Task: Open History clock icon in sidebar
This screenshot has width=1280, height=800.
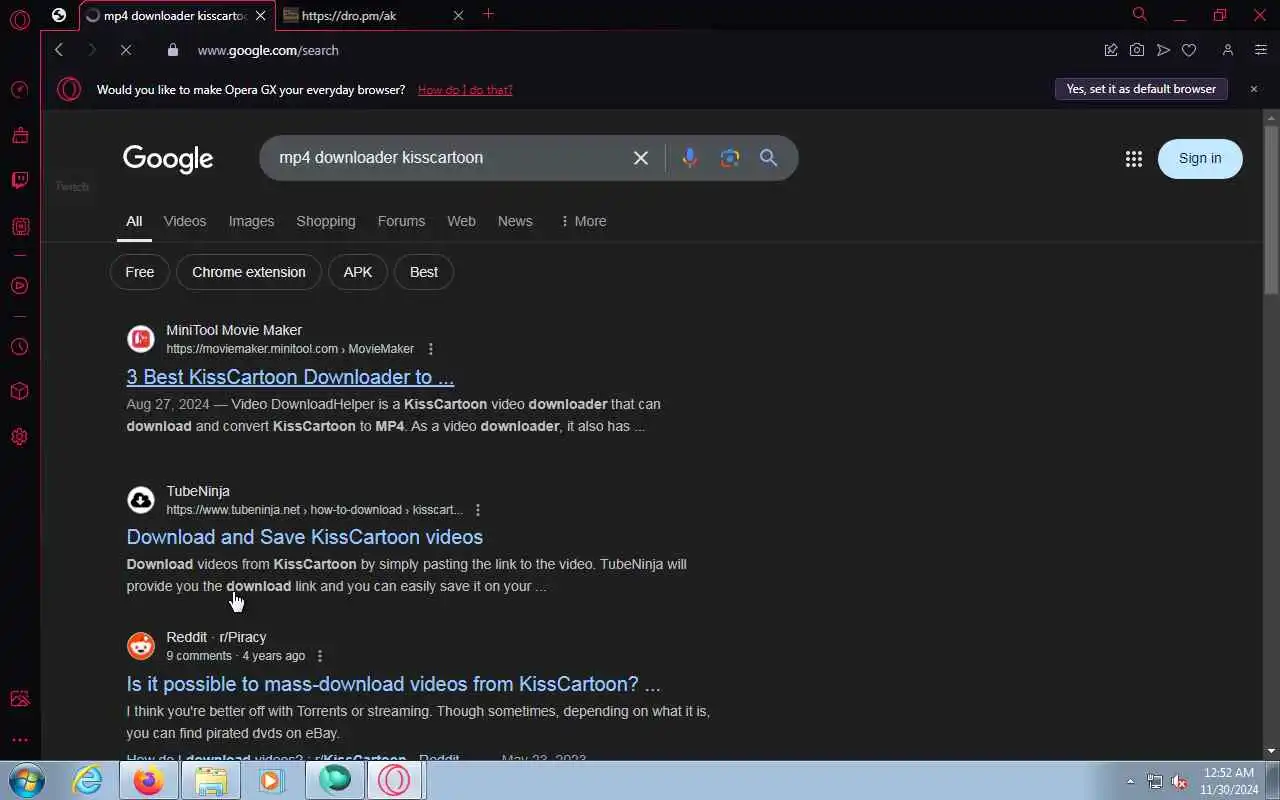Action: (x=19, y=347)
